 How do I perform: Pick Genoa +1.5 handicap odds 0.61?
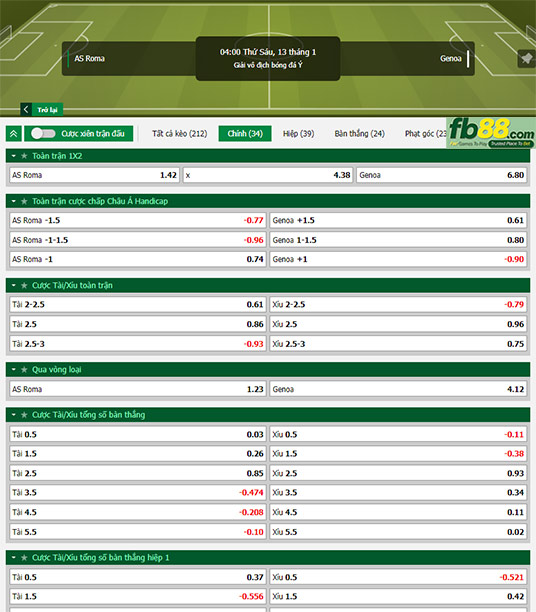coord(398,221)
